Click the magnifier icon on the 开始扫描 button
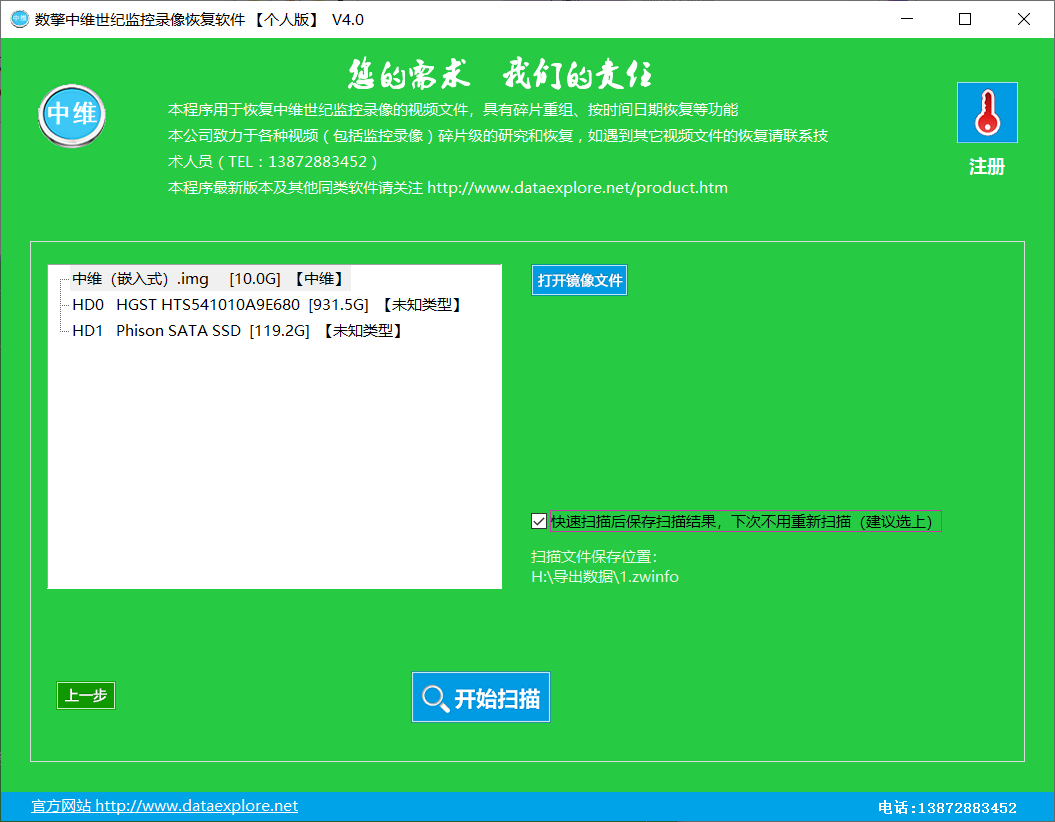The image size is (1055, 822). 435,698
